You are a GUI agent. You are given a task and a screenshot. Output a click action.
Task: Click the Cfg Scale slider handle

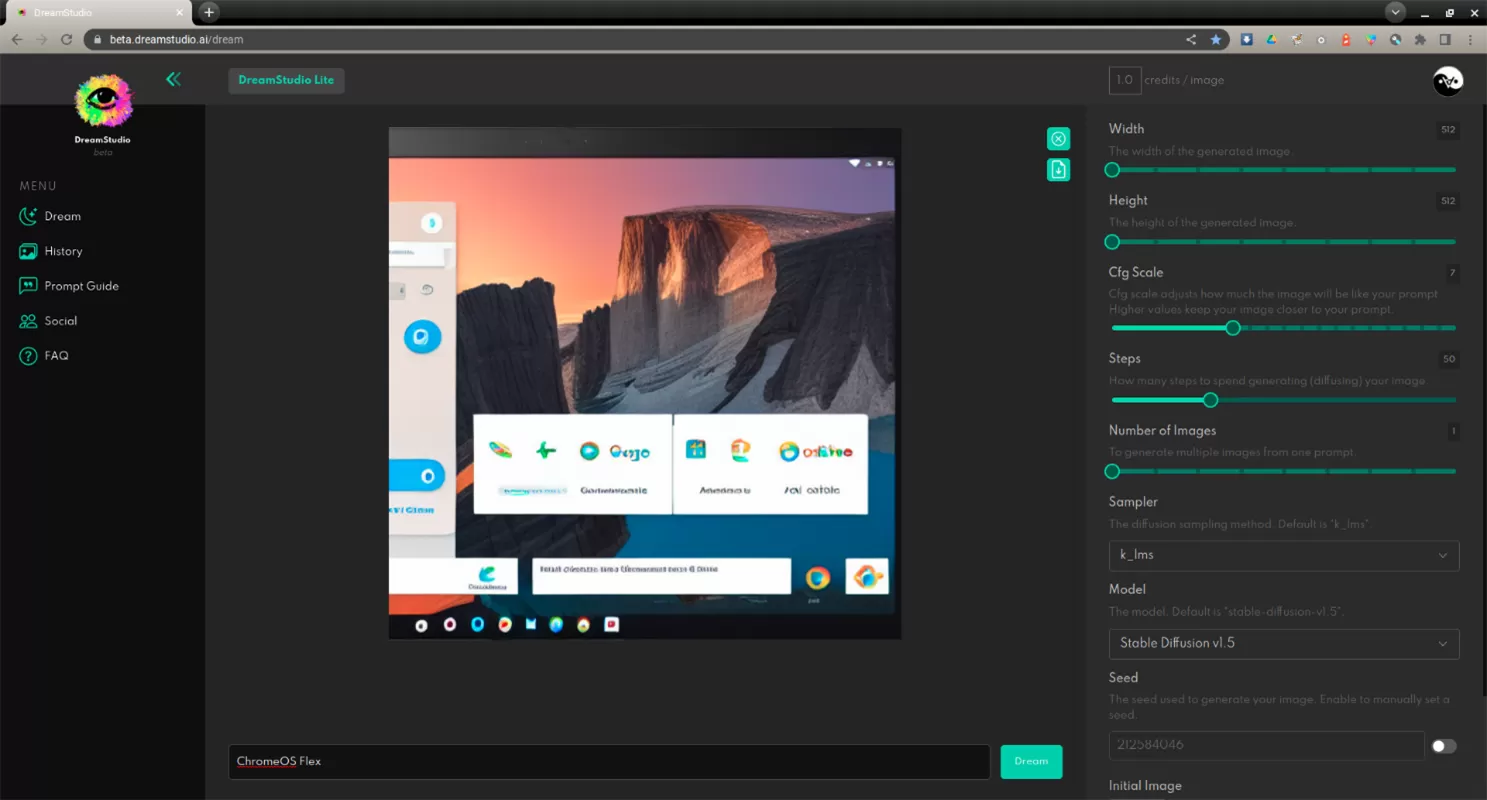click(1233, 328)
